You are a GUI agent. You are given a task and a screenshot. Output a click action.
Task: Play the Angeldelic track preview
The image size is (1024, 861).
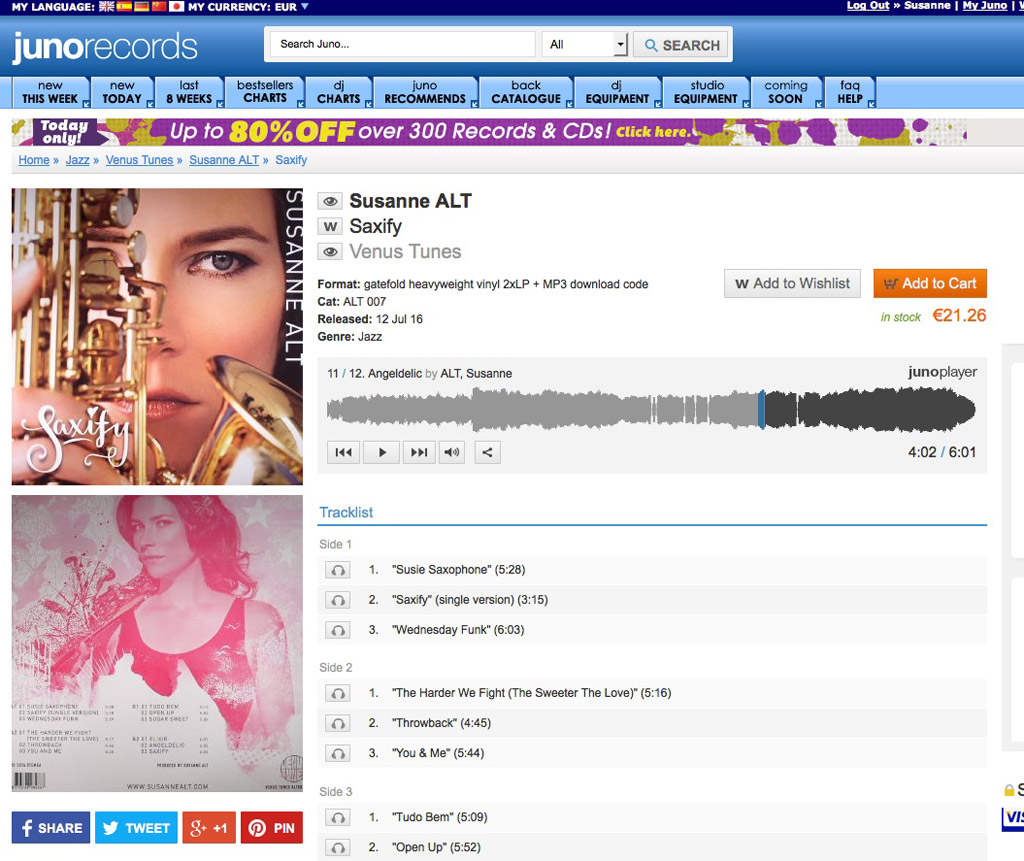(382, 452)
